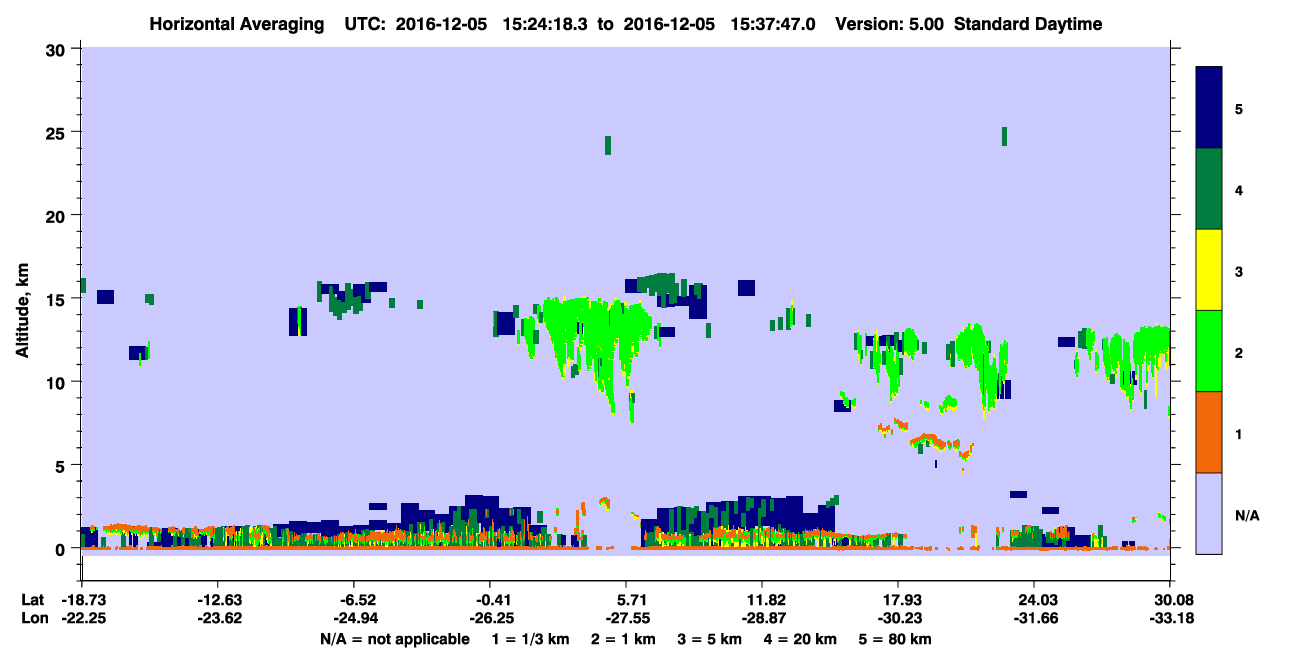1300x667 pixels.
Task: Click legend text 'N/A = not applicable'
Action: (394, 639)
